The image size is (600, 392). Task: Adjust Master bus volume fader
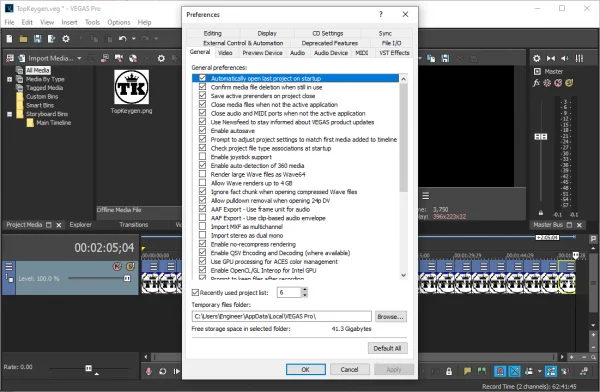pyautogui.click(x=540, y=137)
